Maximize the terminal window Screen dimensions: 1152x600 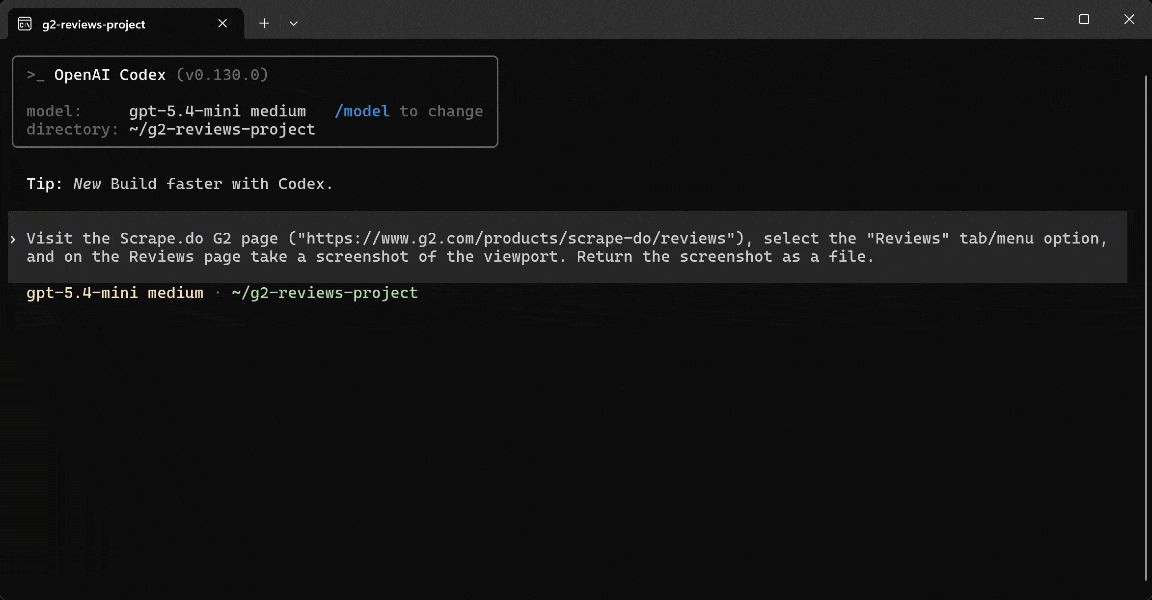1084,19
